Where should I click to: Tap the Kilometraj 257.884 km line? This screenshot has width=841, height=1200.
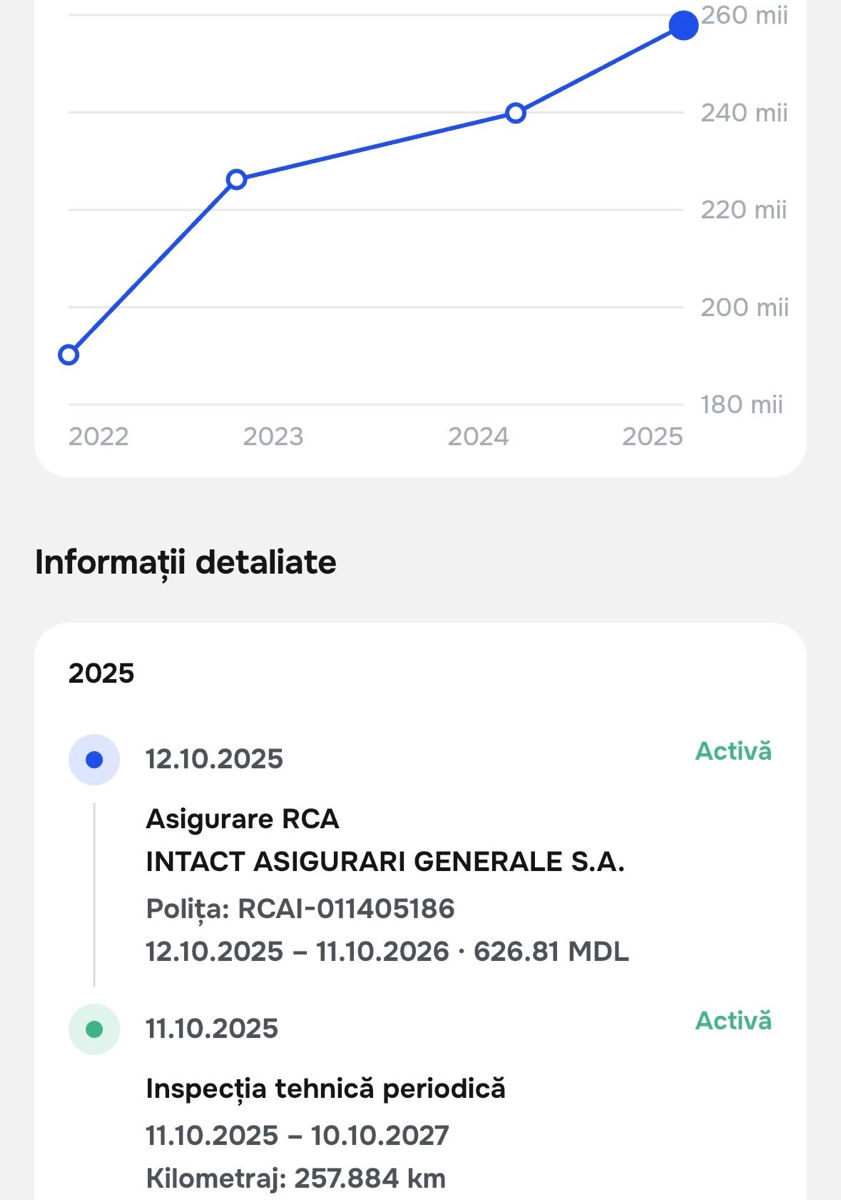coord(296,1179)
